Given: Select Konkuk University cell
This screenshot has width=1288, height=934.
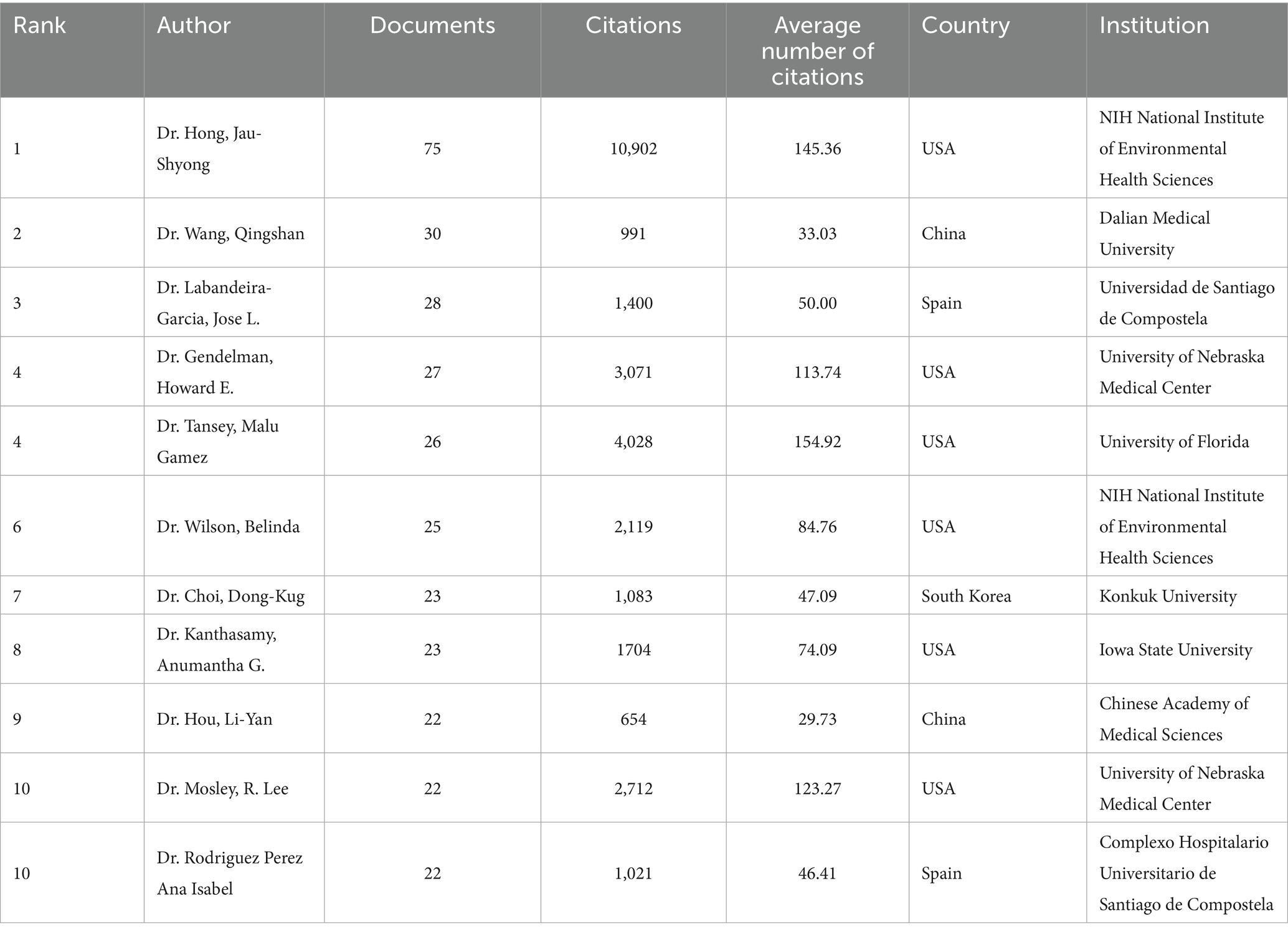Looking at the screenshot, I should tap(1167, 597).
